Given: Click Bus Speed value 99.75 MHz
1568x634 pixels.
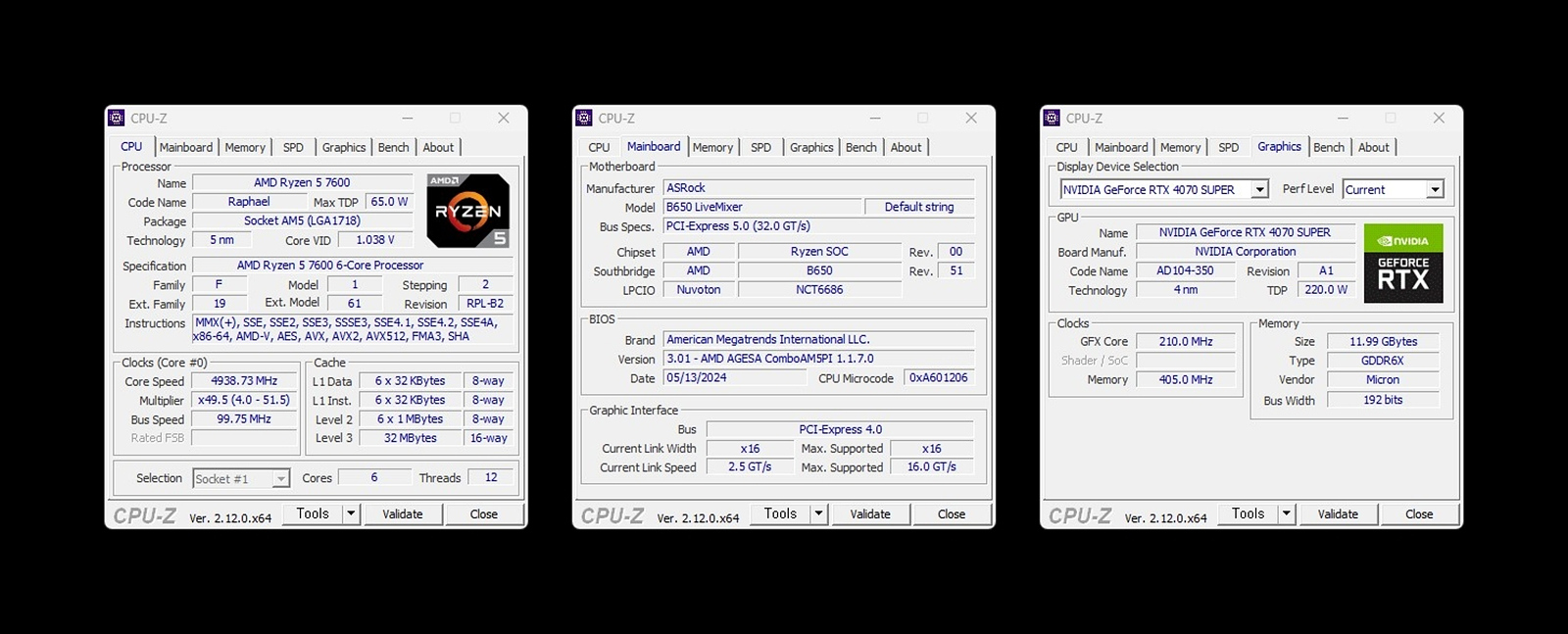Looking at the screenshot, I should (x=244, y=419).
